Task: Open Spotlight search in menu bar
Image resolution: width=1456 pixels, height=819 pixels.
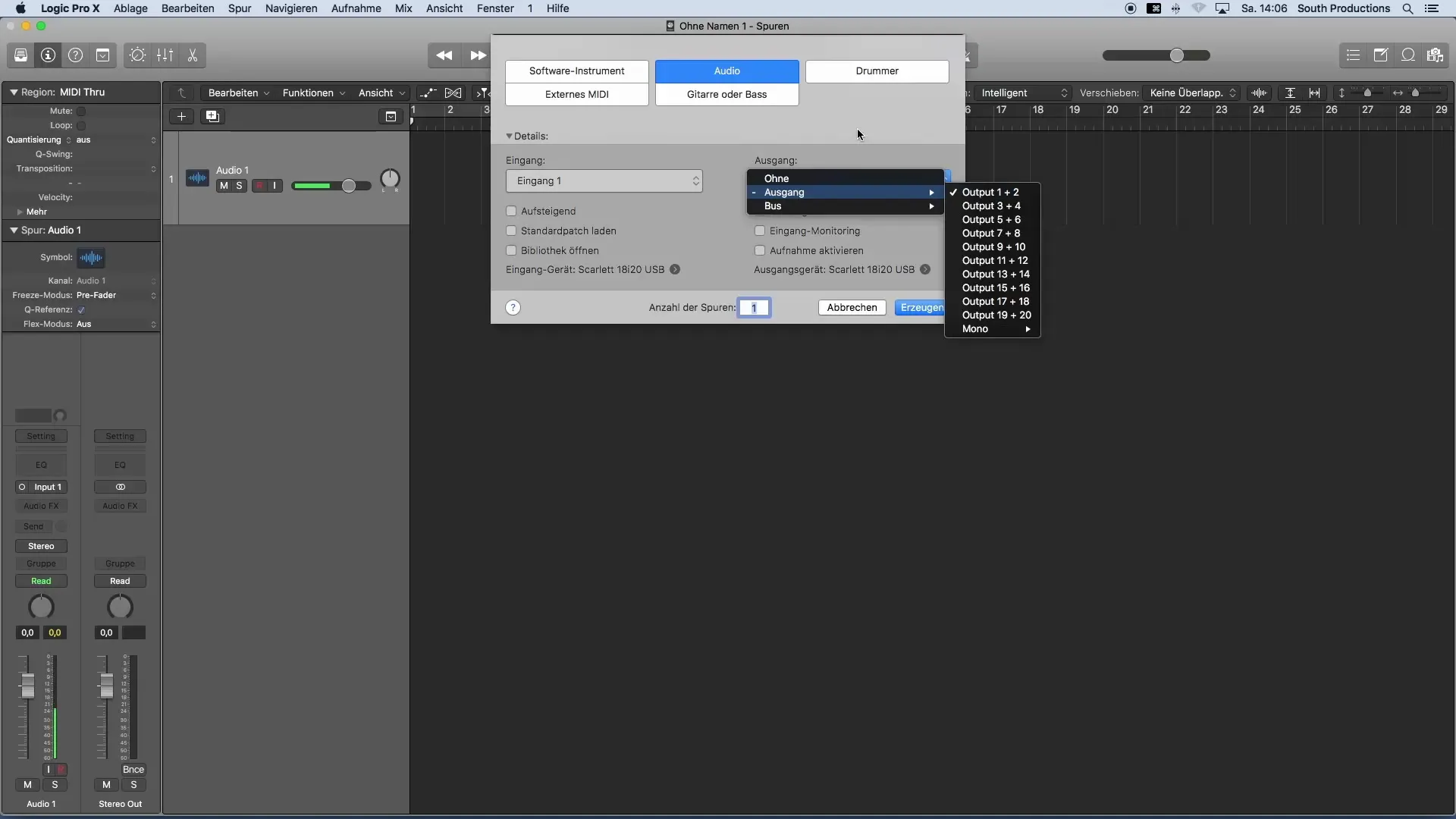Action: click(1407, 8)
